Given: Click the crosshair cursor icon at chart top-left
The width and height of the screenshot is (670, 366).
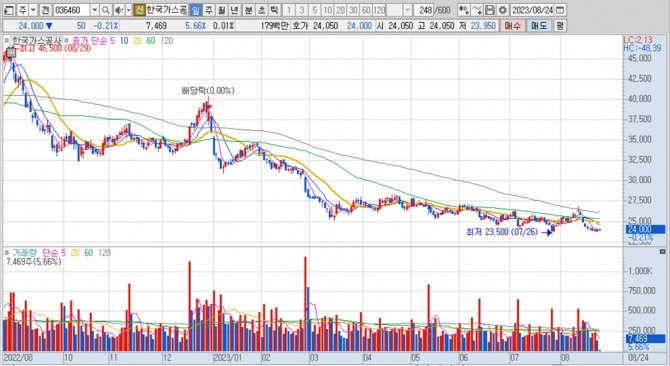Looking at the screenshot, I should coord(11,53).
